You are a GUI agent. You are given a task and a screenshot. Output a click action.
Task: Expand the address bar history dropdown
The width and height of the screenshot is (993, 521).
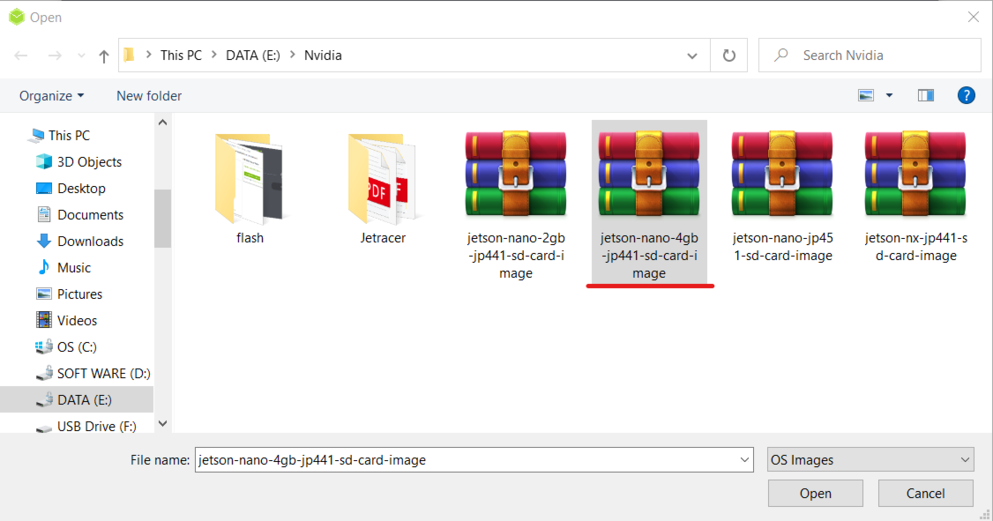point(692,56)
